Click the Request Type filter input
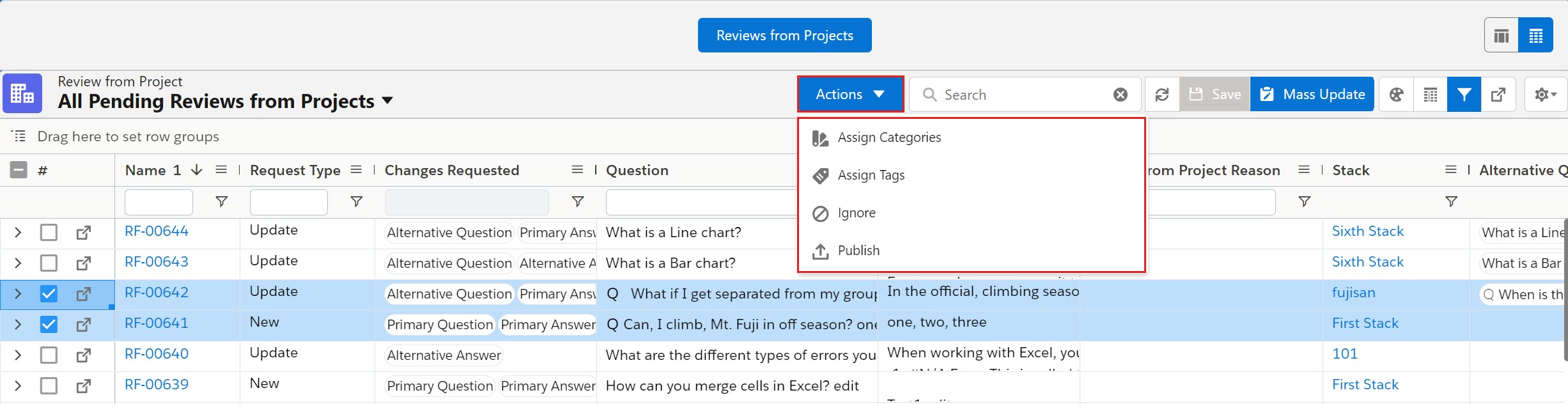 289,202
